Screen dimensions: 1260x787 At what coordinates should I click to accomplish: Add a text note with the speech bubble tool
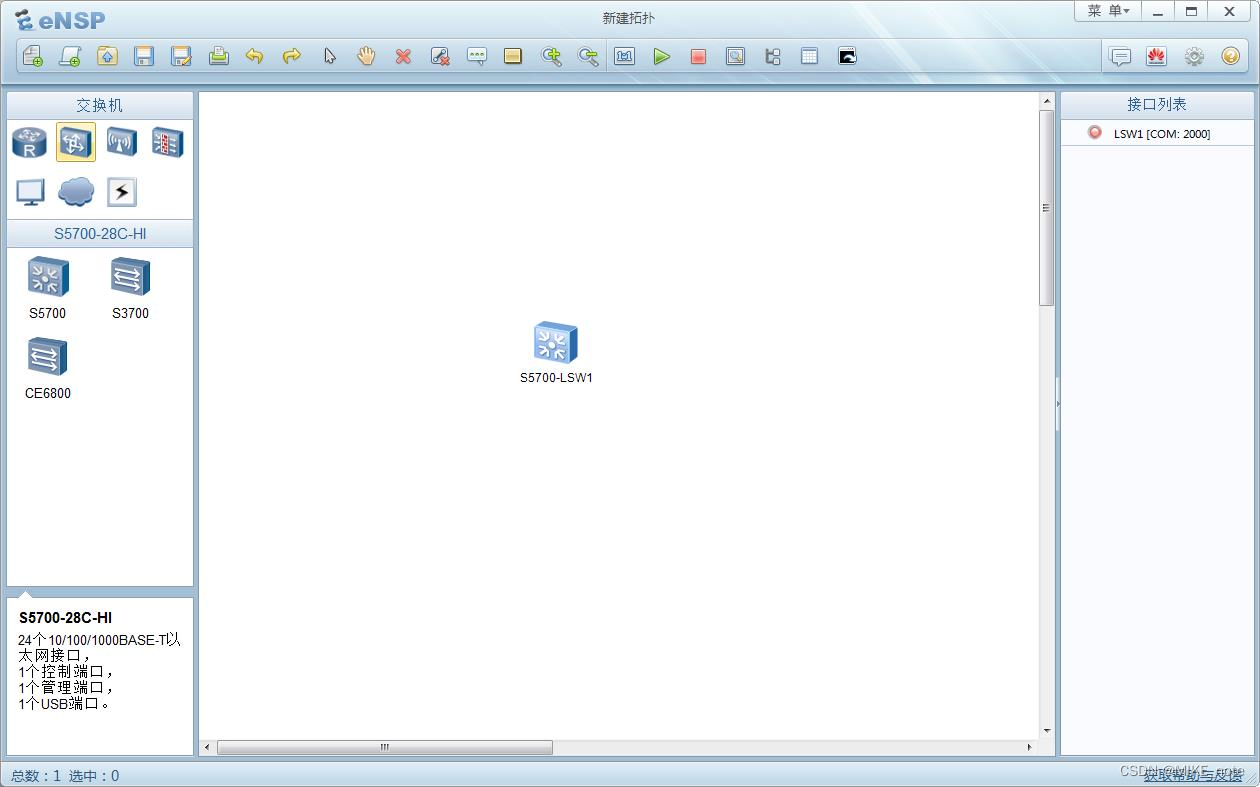pyautogui.click(x=477, y=56)
